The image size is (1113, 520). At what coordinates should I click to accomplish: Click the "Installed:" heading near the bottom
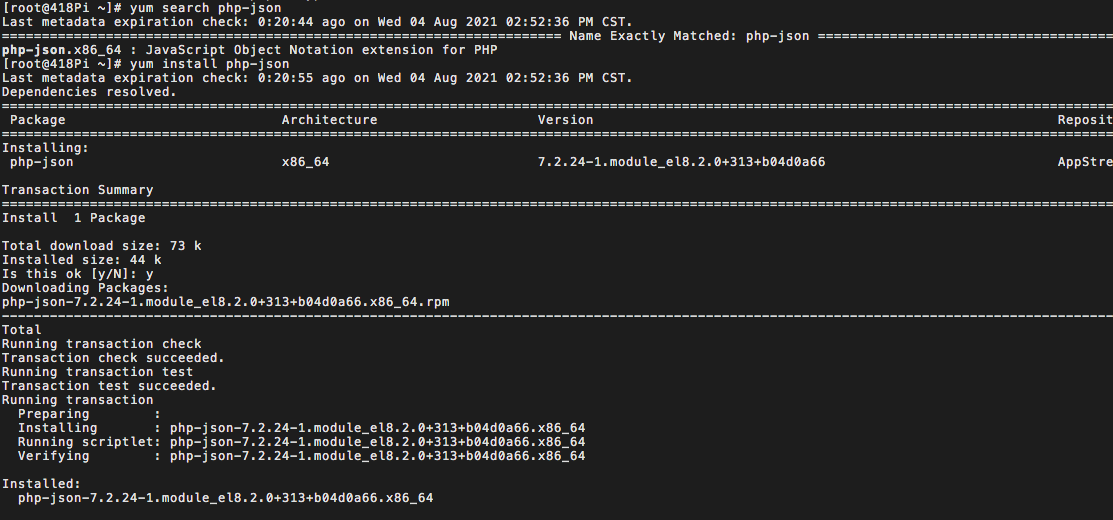pyautogui.click(x=41, y=484)
